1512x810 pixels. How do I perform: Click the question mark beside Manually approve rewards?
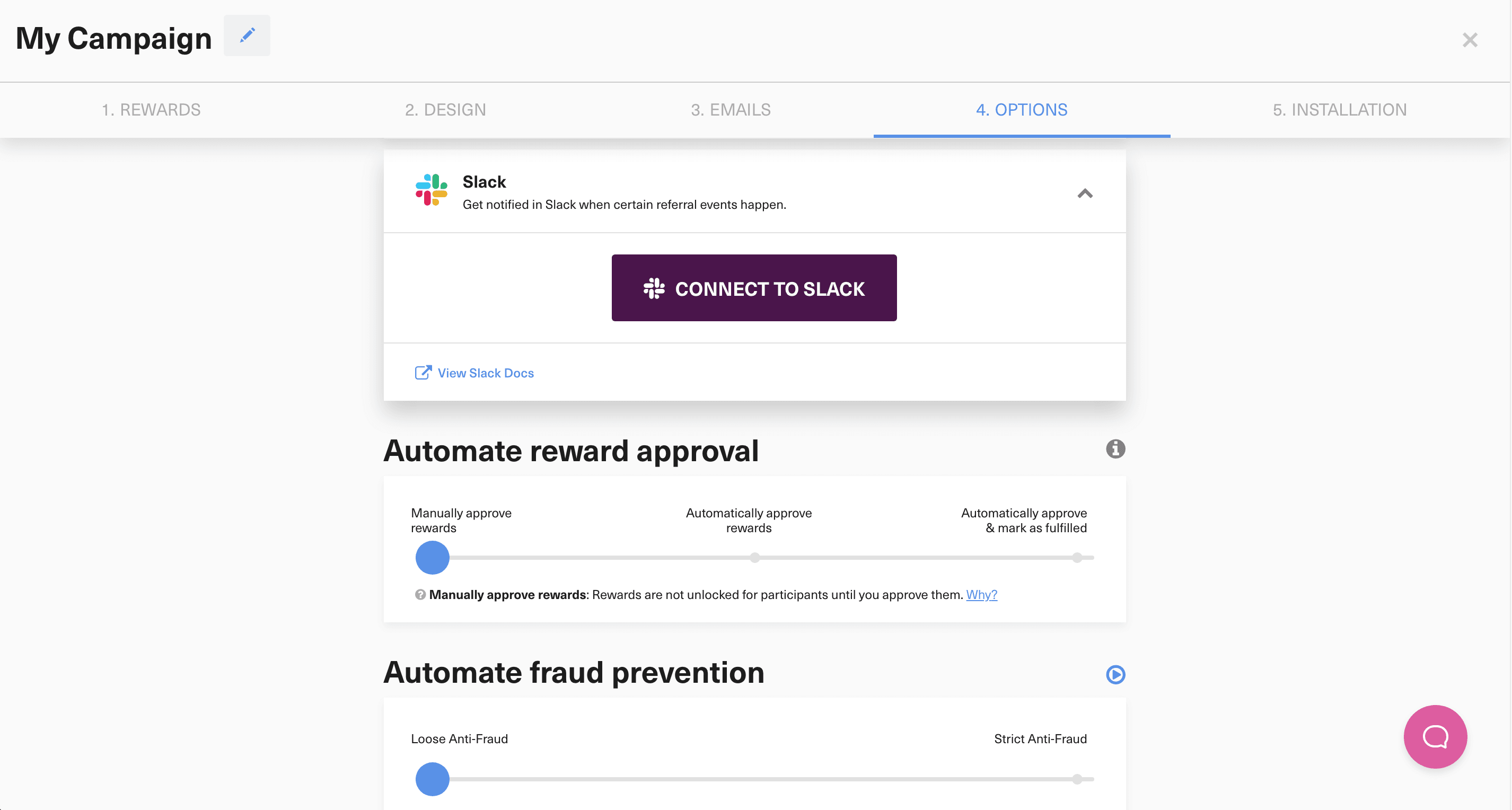(x=420, y=595)
